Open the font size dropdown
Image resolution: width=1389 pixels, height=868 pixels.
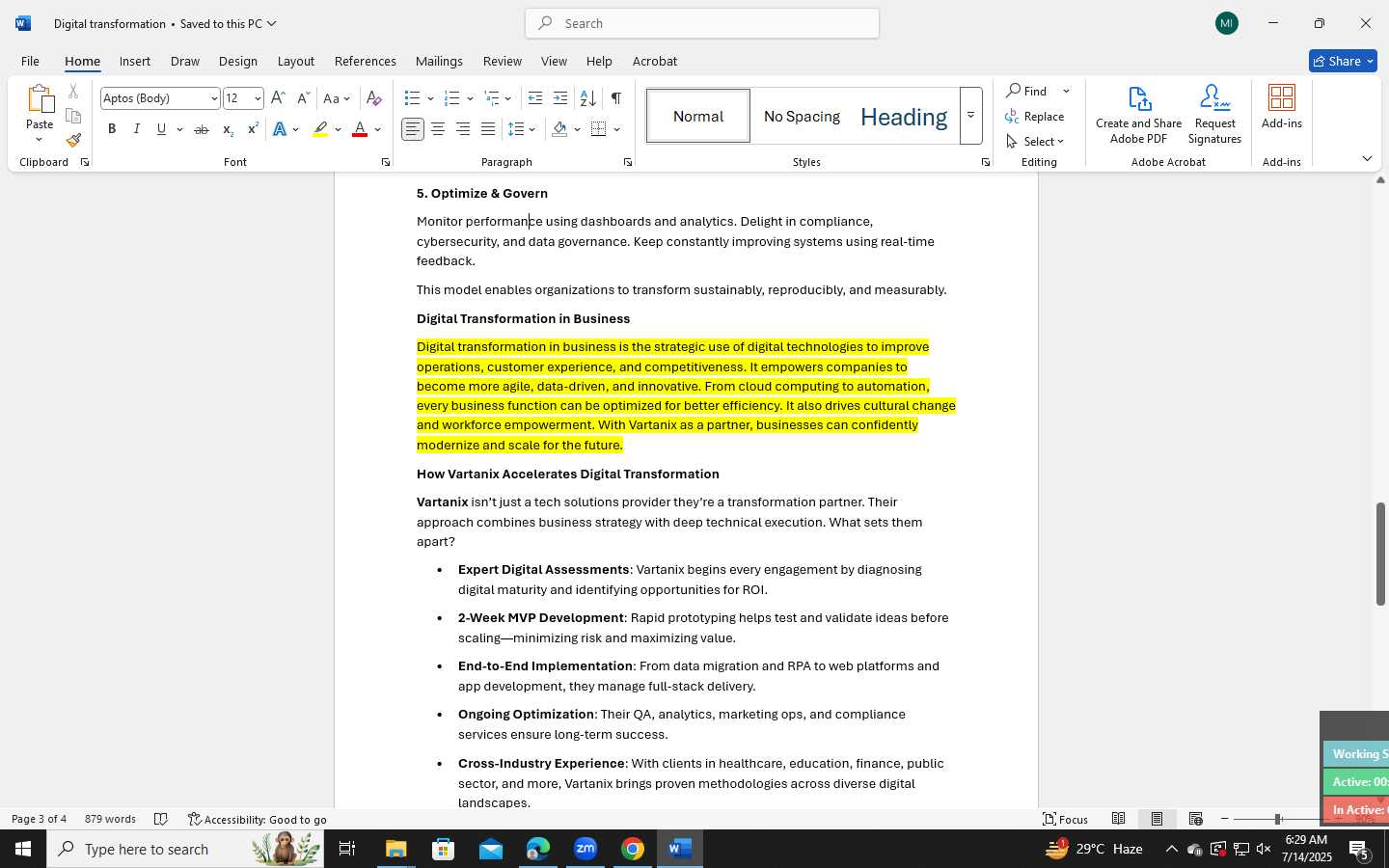tap(258, 98)
